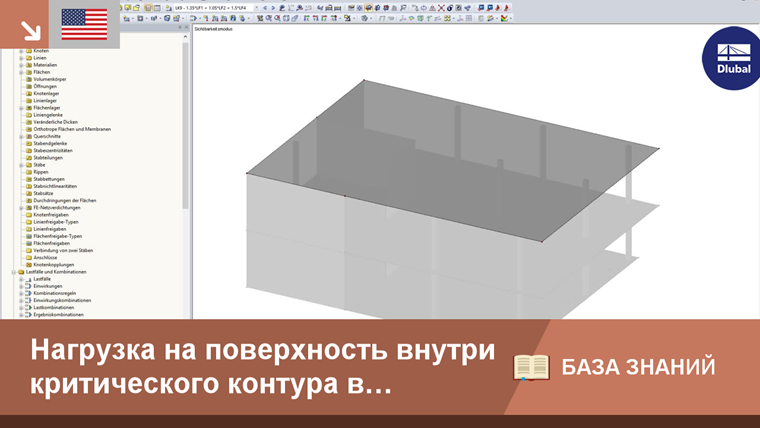
Task: Click the highlighted view icon left of the red X
Action: 368,8
